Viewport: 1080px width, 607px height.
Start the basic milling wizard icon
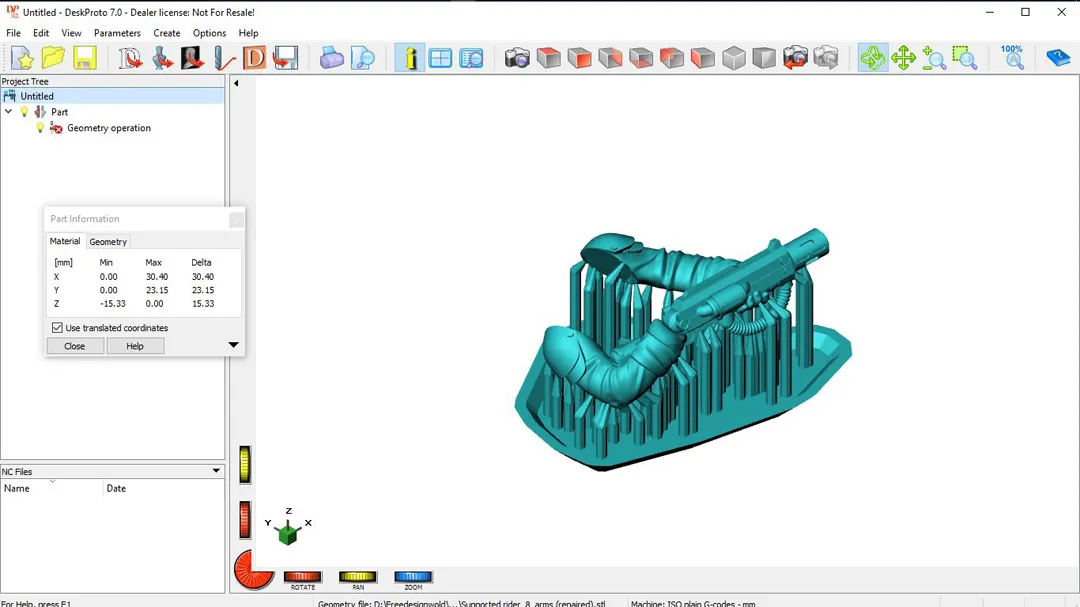click(129, 58)
